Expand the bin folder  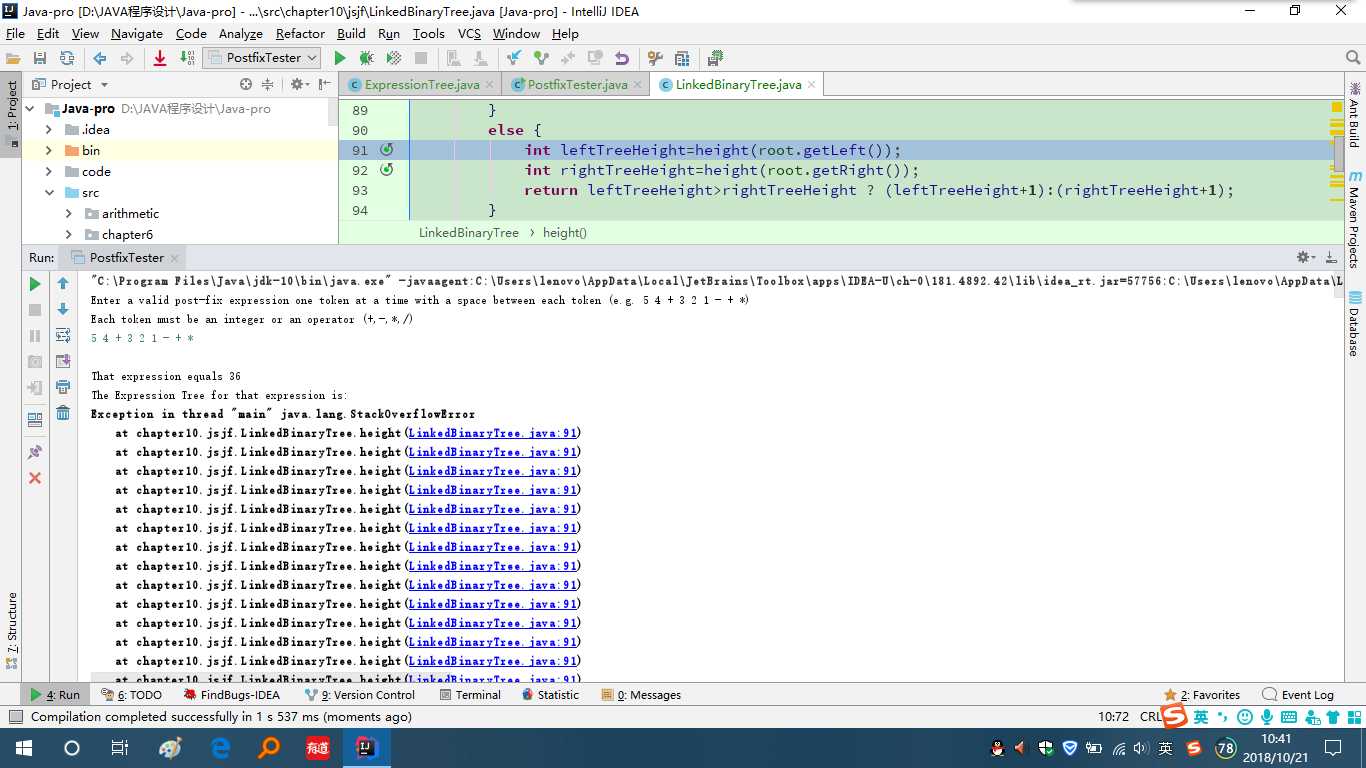pos(49,151)
